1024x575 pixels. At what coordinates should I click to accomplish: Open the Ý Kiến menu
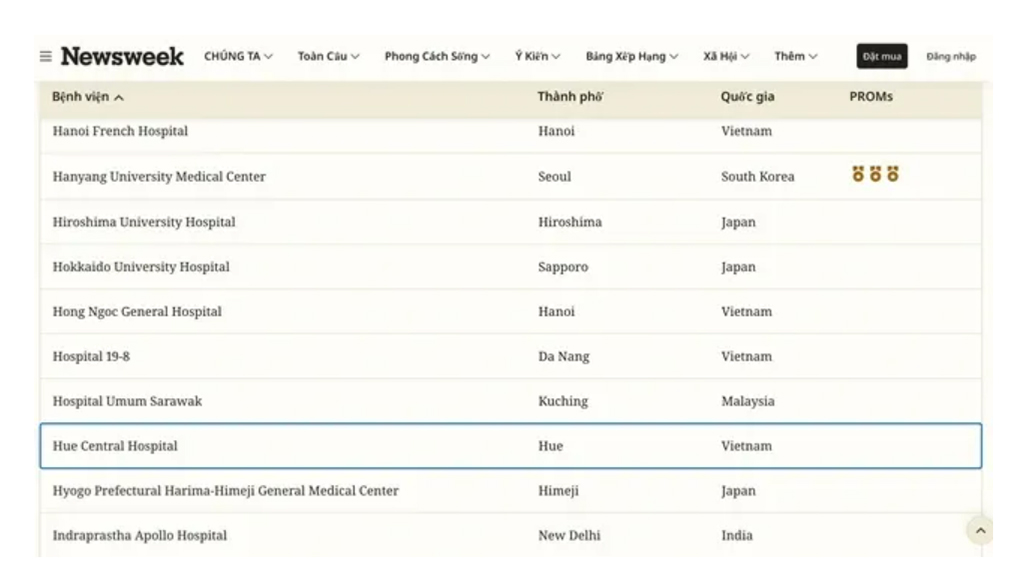point(537,57)
